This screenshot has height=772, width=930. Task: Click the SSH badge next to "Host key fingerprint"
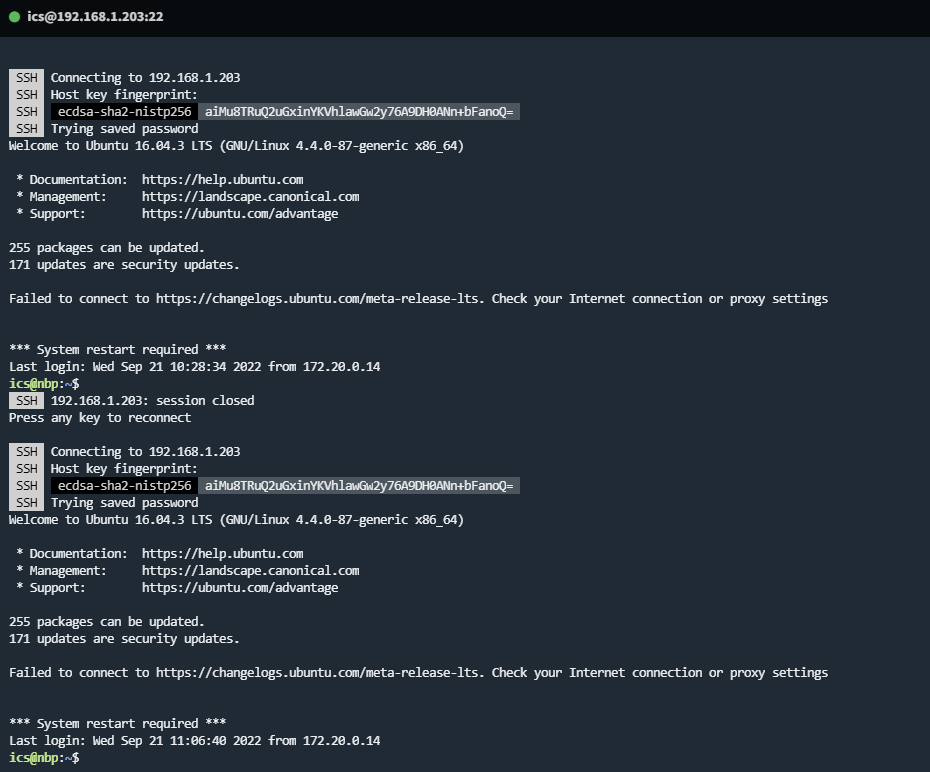(x=25, y=94)
